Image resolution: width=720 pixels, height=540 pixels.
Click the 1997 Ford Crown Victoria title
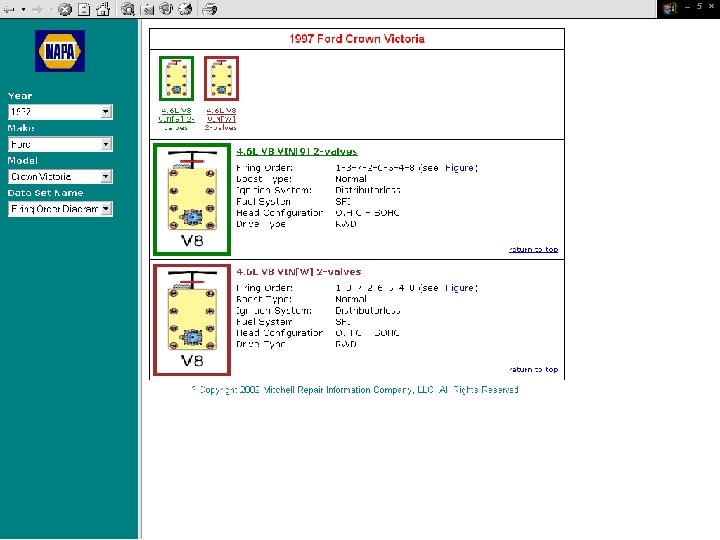click(x=357, y=39)
